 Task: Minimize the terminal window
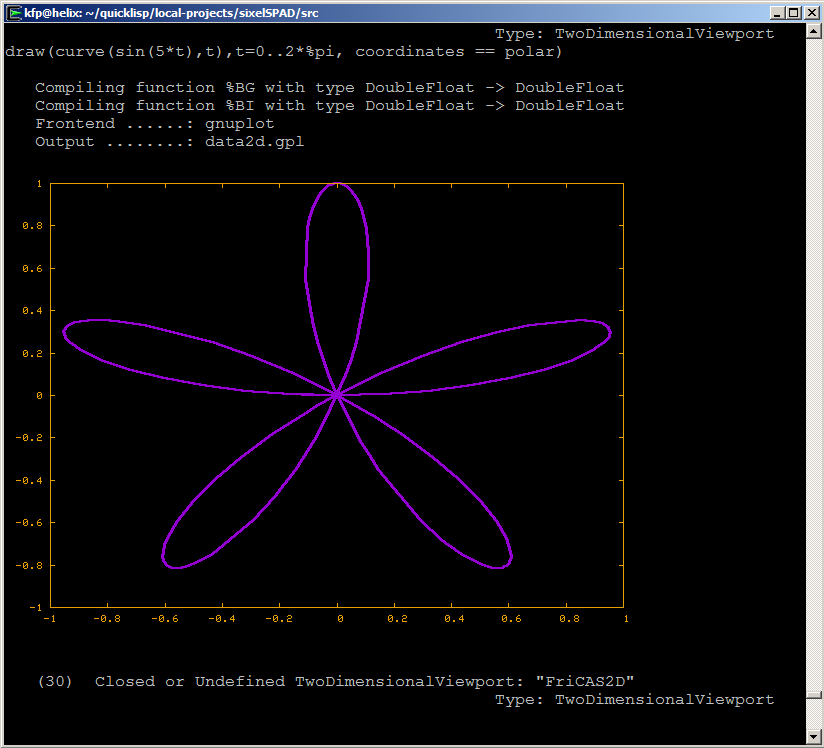tap(776, 13)
